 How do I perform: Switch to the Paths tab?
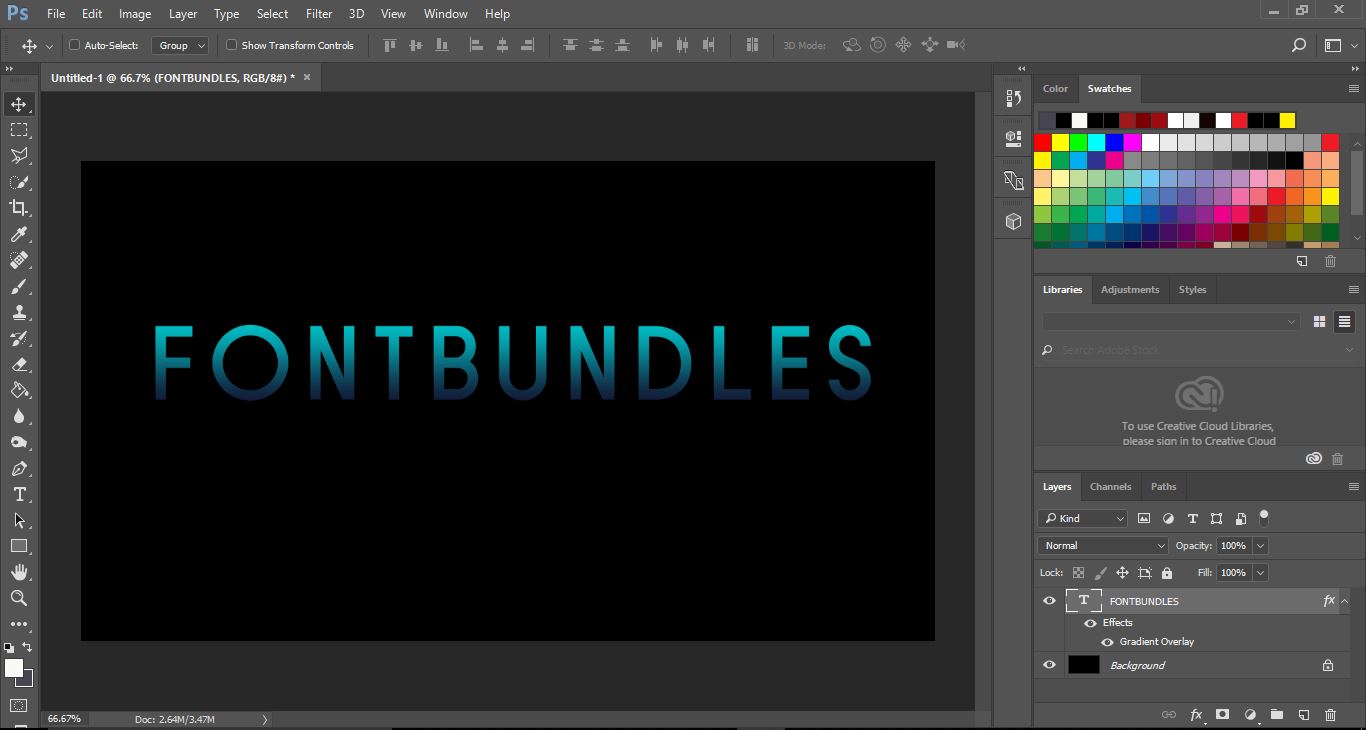pos(1163,487)
